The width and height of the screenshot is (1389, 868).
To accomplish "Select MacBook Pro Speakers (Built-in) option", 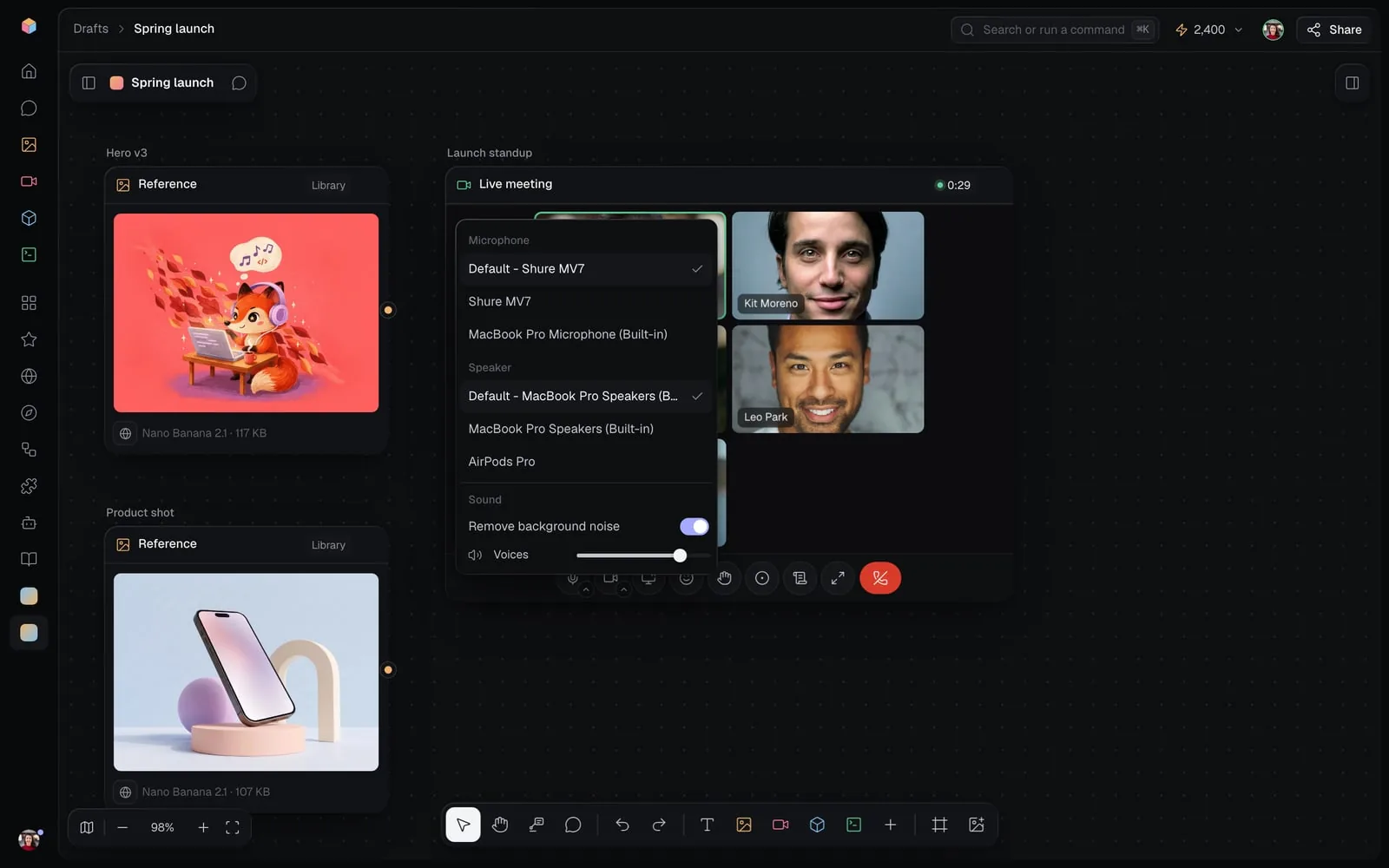I will (586, 429).
